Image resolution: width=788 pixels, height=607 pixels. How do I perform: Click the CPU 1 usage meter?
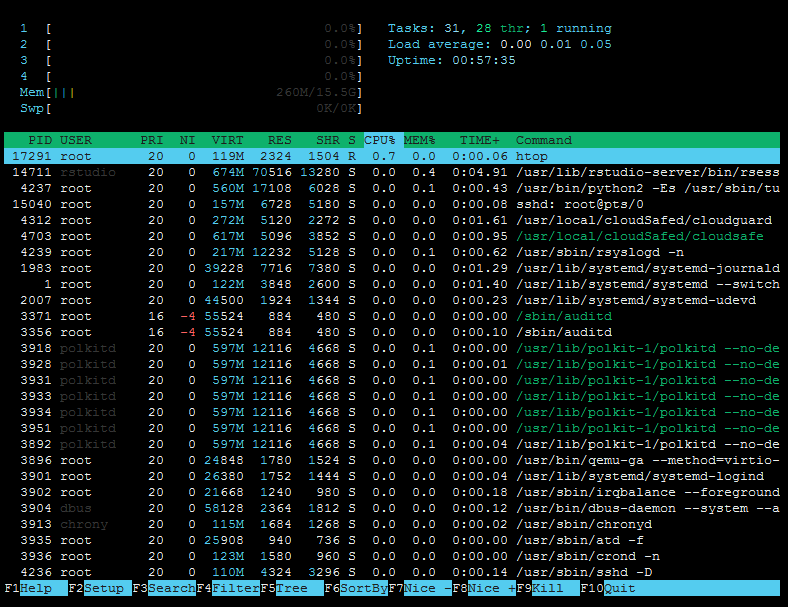(191, 29)
